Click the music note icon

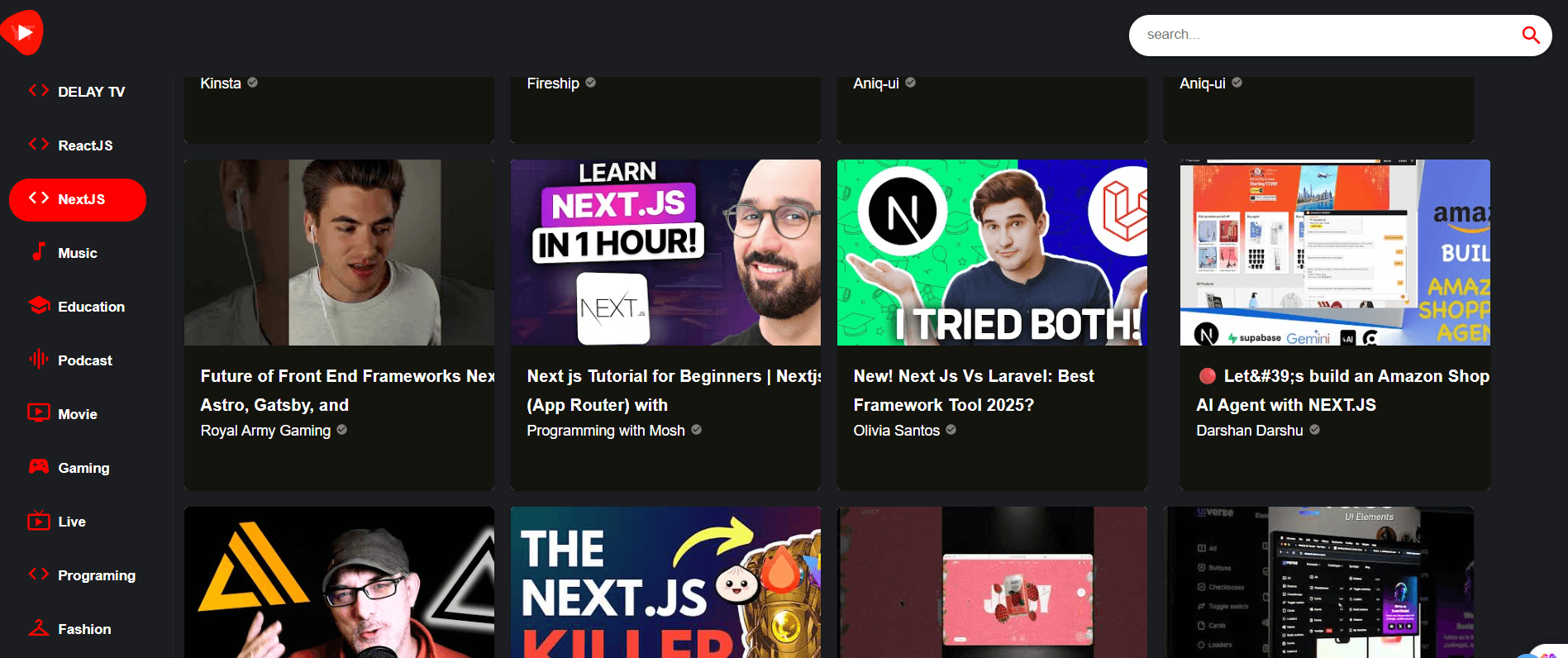click(39, 251)
